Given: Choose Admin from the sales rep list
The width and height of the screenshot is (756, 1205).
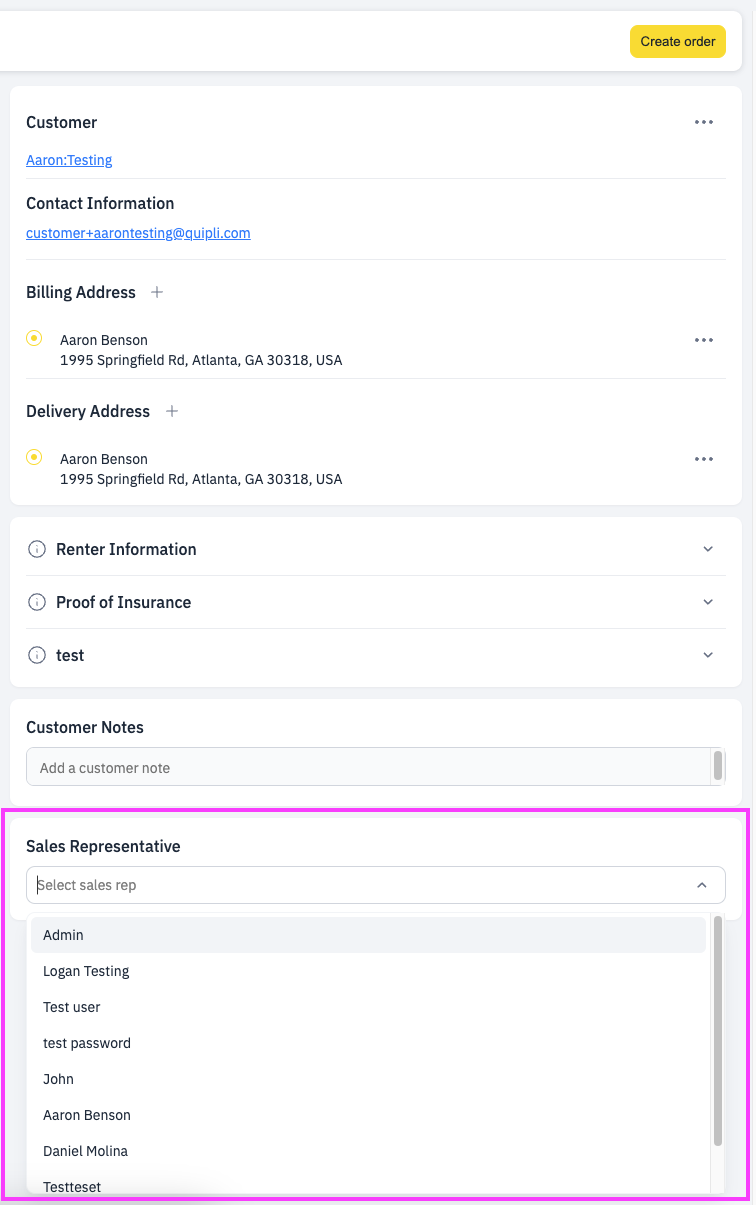Looking at the screenshot, I should (368, 935).
